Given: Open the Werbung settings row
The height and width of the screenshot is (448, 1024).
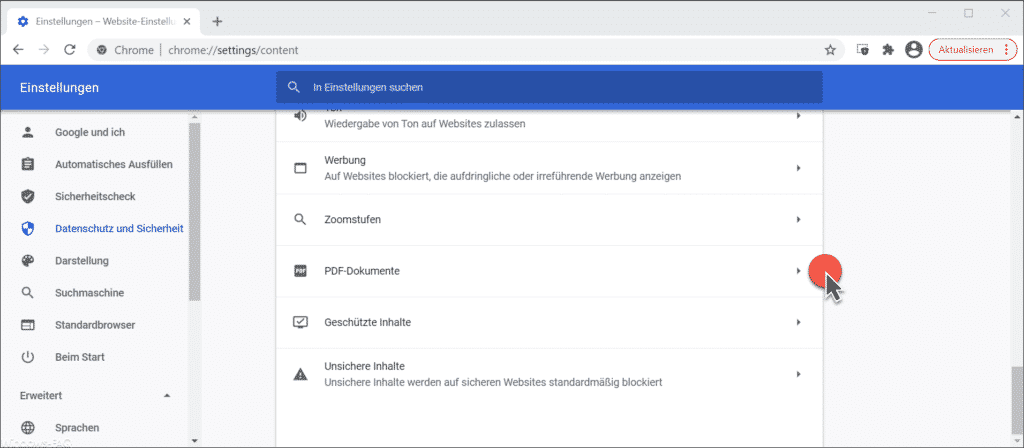Looking at the screenshot, I should coord(549,168).
